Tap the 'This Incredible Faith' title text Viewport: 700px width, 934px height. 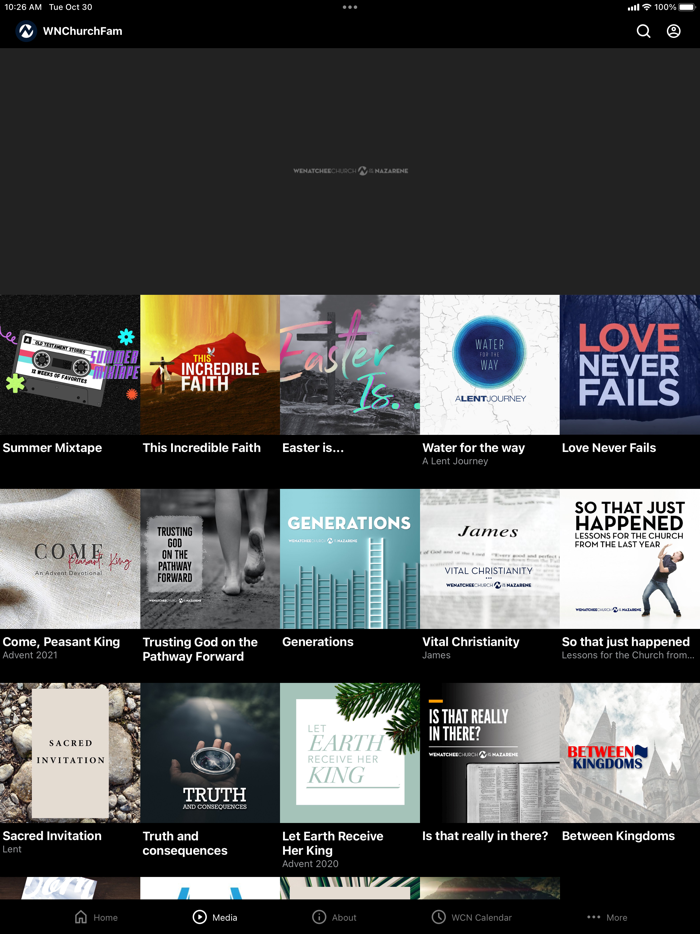pyautogui.click(x=201, y=448)
